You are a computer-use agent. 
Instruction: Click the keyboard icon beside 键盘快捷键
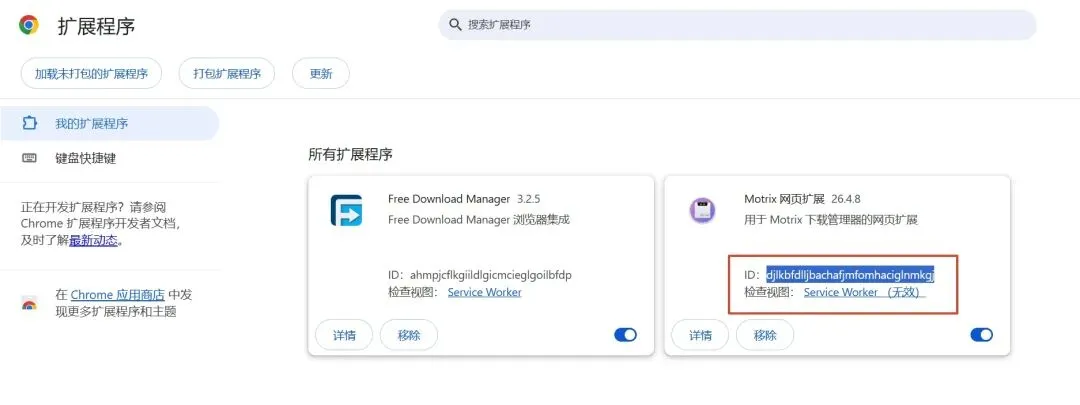click(x=29, y=158)
